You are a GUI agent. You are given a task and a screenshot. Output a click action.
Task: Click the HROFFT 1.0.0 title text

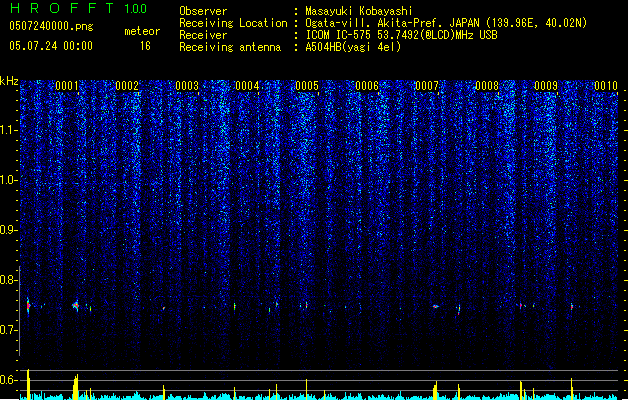coord(79,8)
